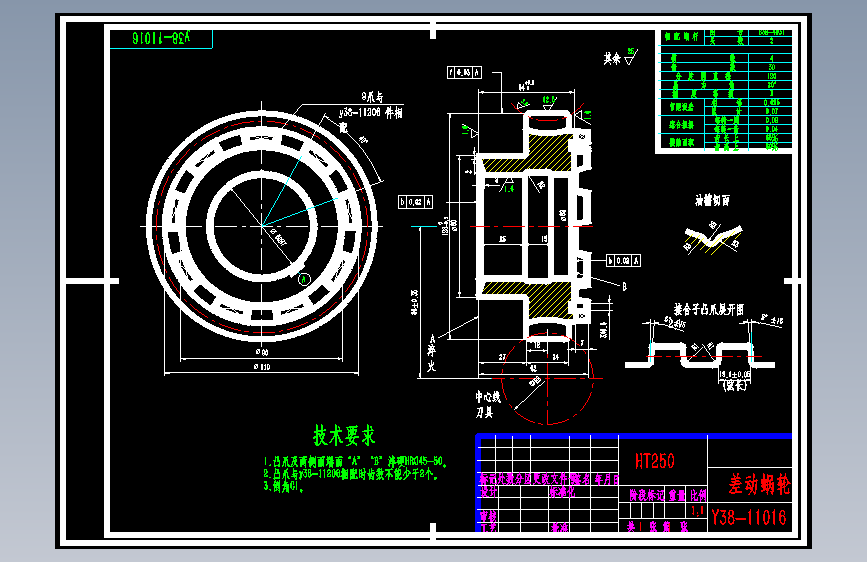Screen dimensions: 867x562
Task: Select the oil groove section hatching
Action: point(712,241)
